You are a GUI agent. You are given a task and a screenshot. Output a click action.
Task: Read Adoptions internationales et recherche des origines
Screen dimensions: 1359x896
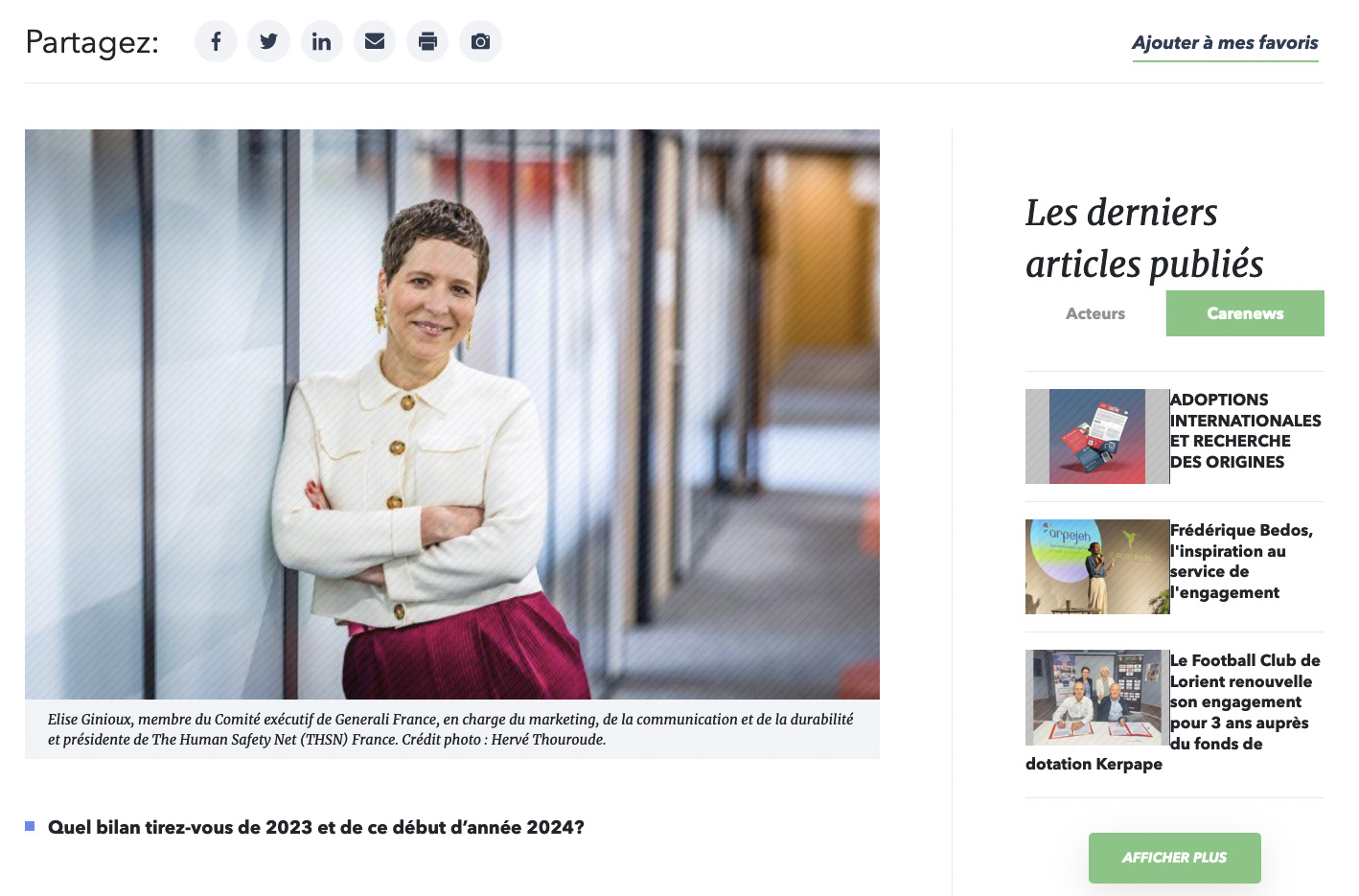click(x=1245, y=431)
